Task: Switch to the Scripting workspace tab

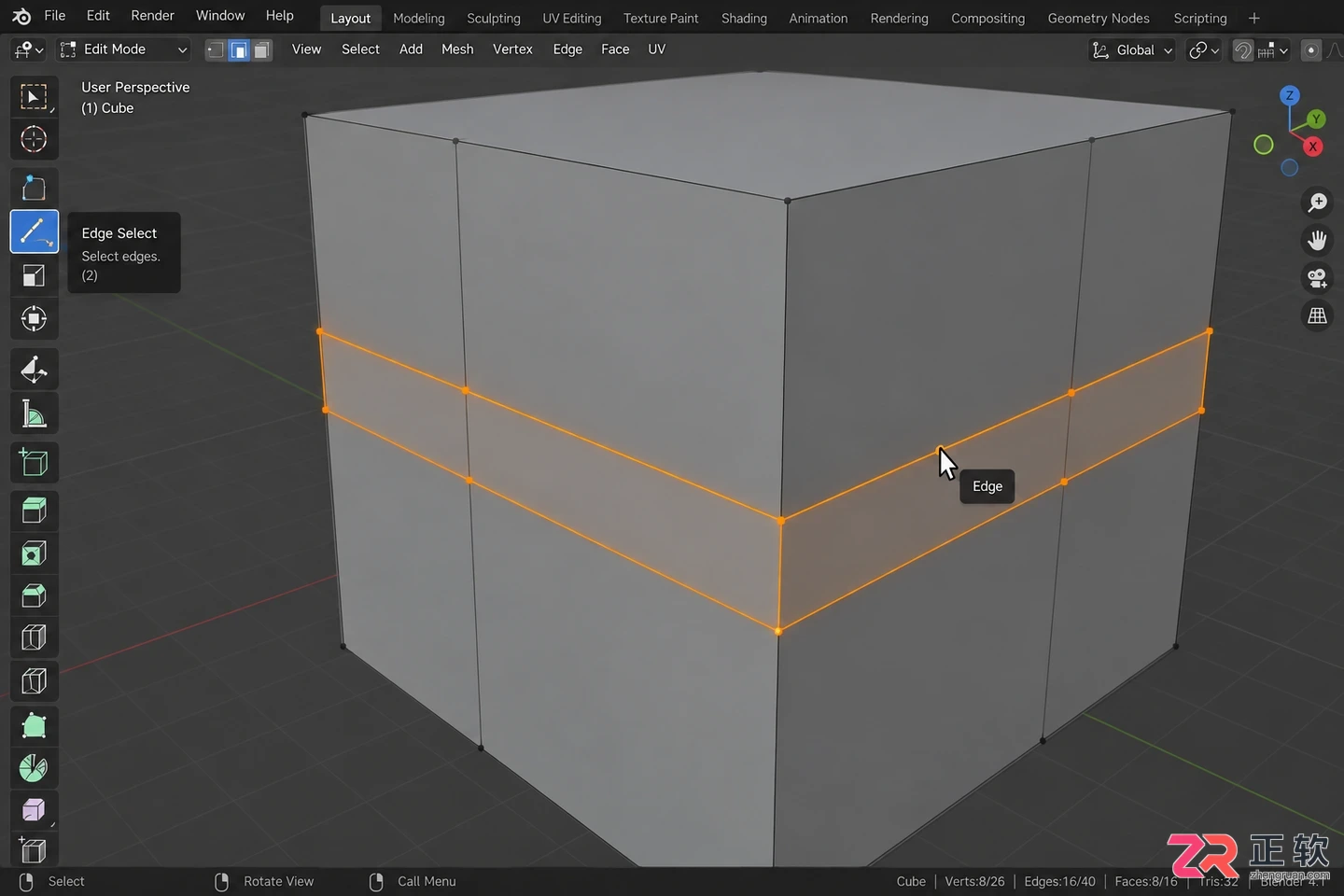Action: pos(1200,19)
